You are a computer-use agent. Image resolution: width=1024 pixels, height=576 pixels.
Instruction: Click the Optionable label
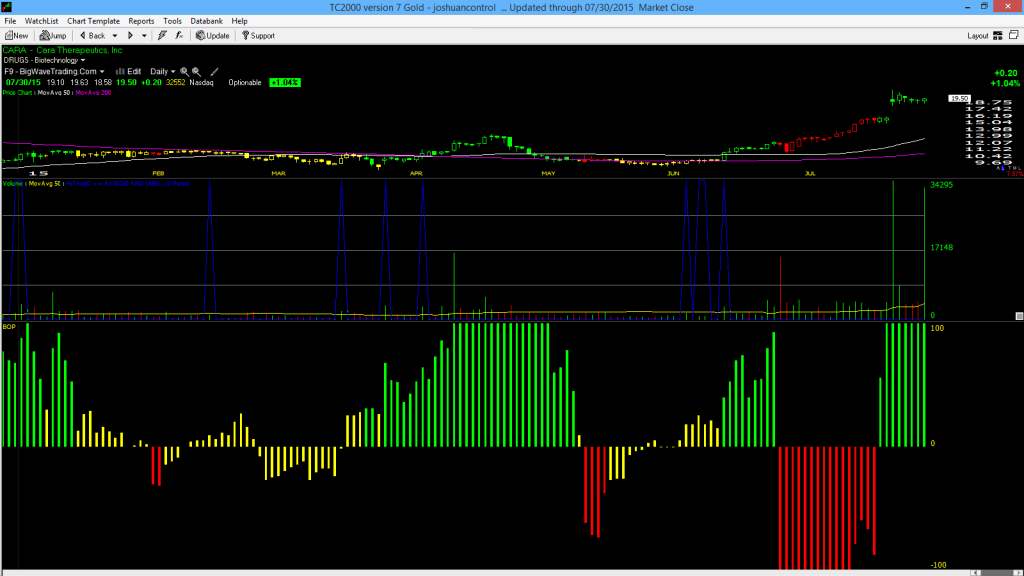245,82
